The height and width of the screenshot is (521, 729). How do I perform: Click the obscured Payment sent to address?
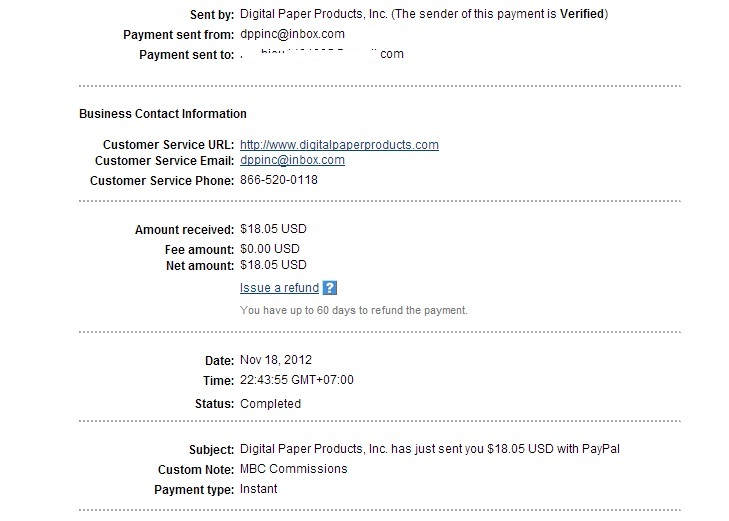pyautogui.click(x=322, y=54)
